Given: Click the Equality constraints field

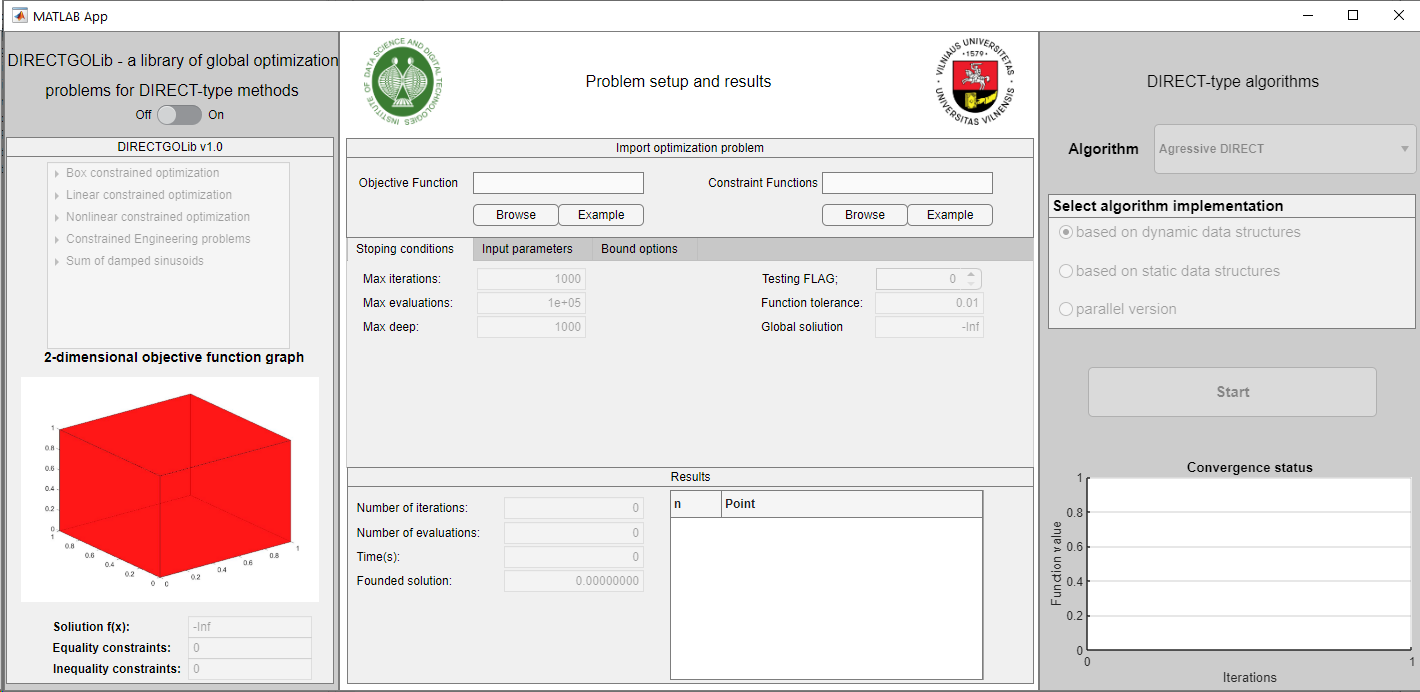Looking at the screenshot, I should click(250, 648).
